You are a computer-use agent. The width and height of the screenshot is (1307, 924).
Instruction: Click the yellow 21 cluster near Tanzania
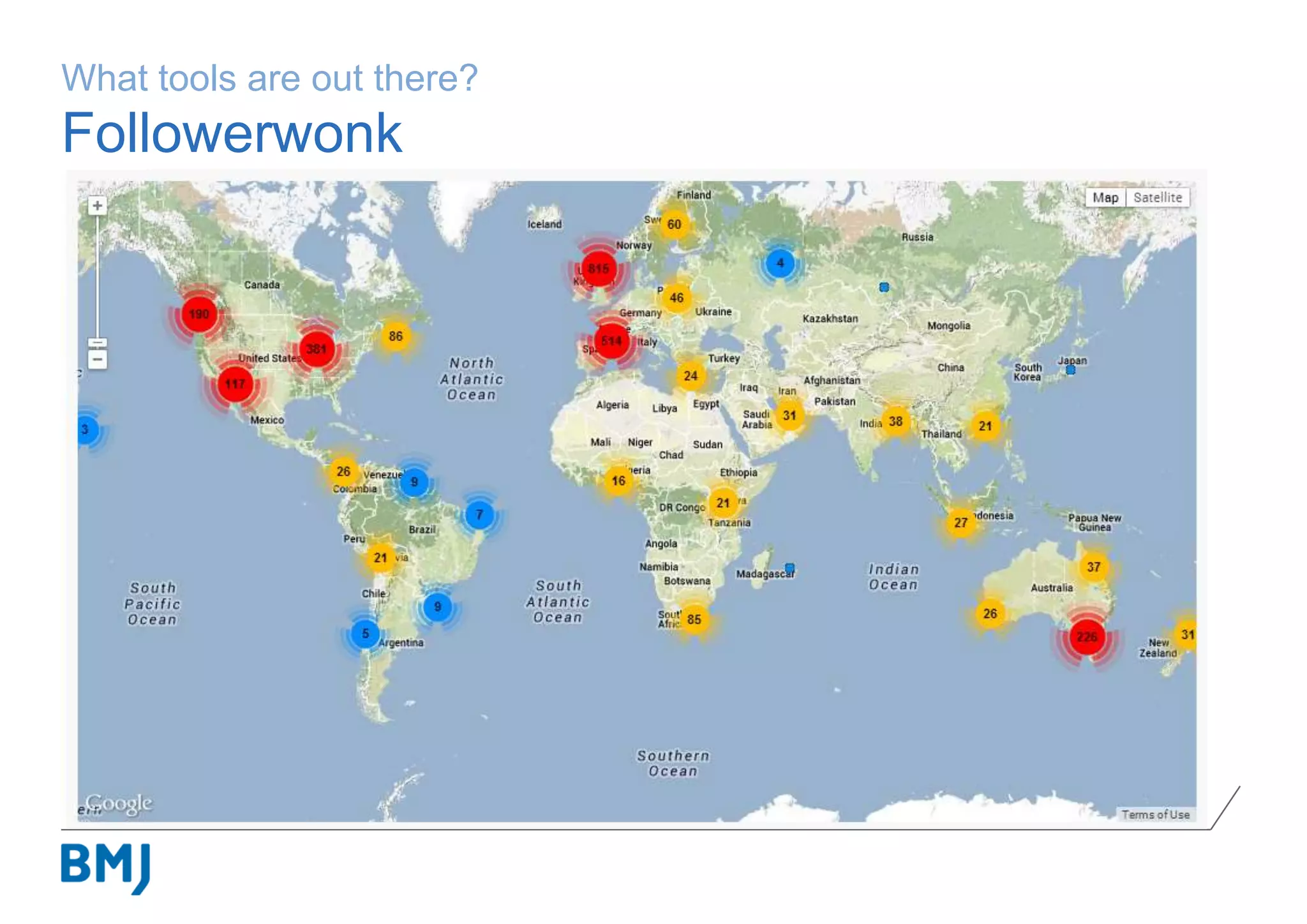[x=723, y=503]
